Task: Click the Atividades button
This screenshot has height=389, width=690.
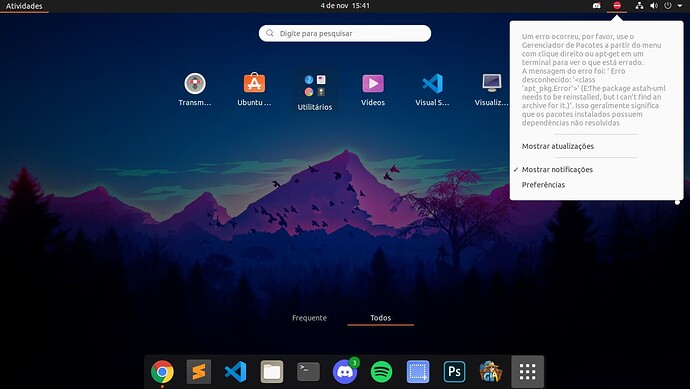Action: (24, 6)
